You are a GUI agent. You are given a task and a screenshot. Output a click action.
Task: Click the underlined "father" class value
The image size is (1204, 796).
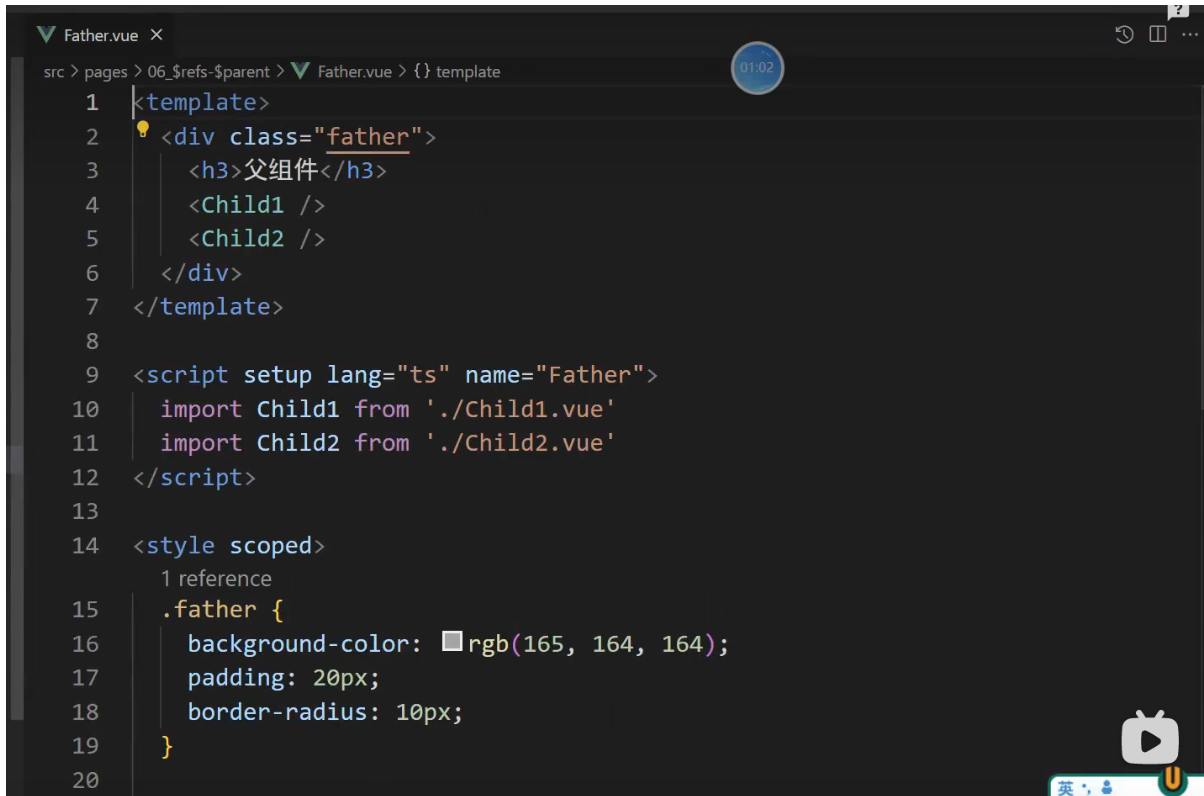click(369, 137)
